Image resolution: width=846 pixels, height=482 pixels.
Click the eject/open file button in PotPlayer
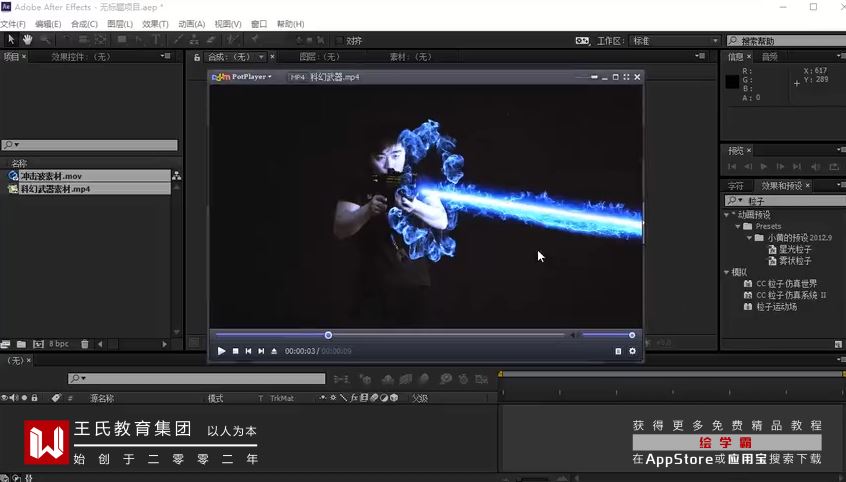coord(274,351)
